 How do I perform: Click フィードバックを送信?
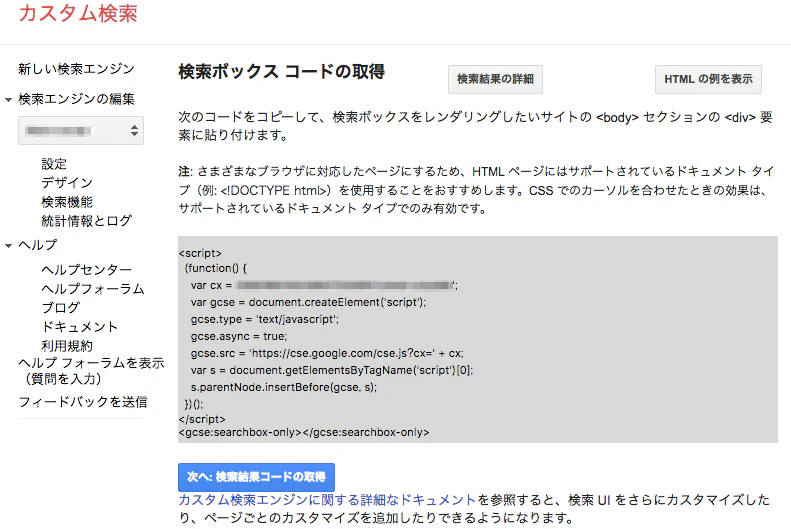(83, 402)
